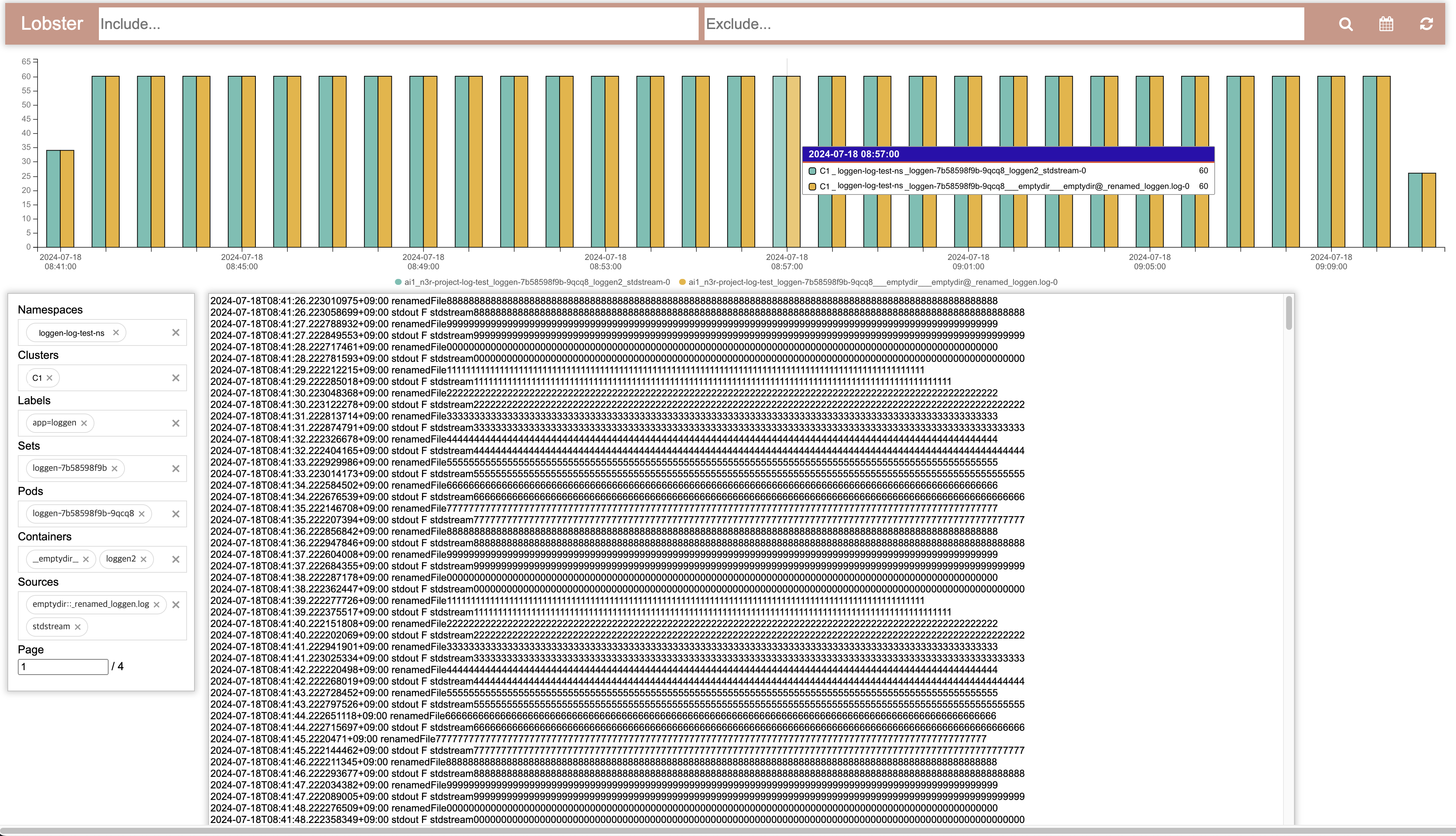Open the Namespaces select box
Screen dimensions: 1456x836
[x=102, y=332]
